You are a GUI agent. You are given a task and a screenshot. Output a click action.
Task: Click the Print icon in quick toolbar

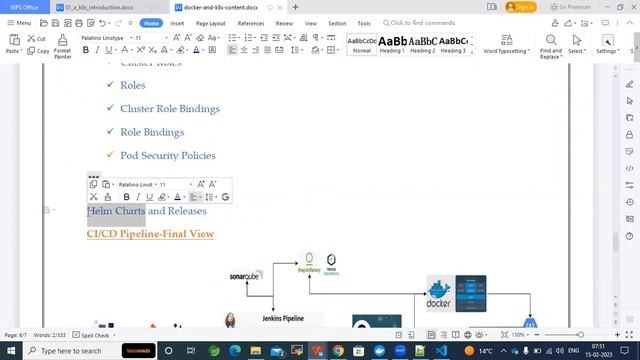point(79,23)
